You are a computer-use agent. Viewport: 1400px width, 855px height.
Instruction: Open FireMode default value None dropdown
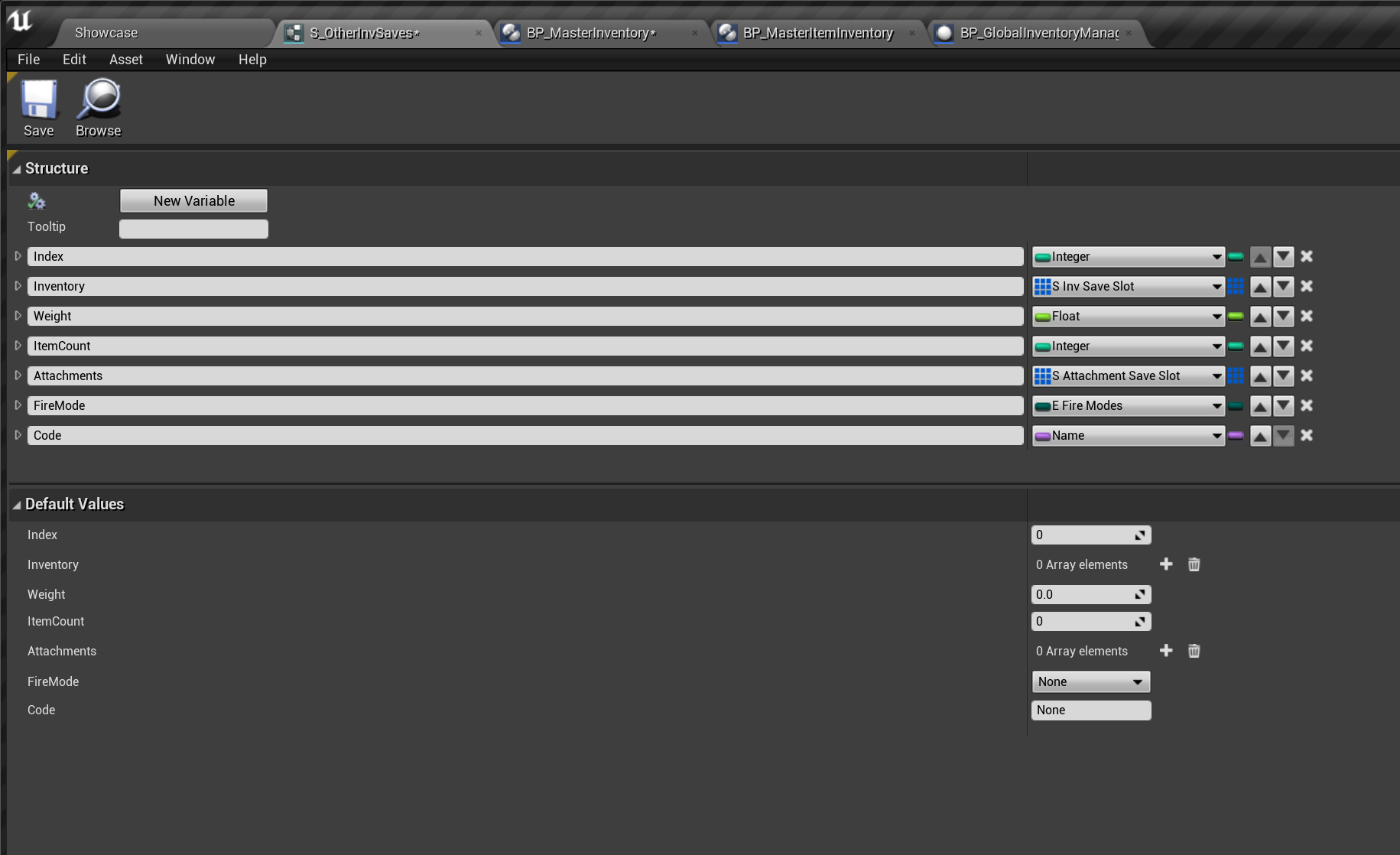[1090, 681]
